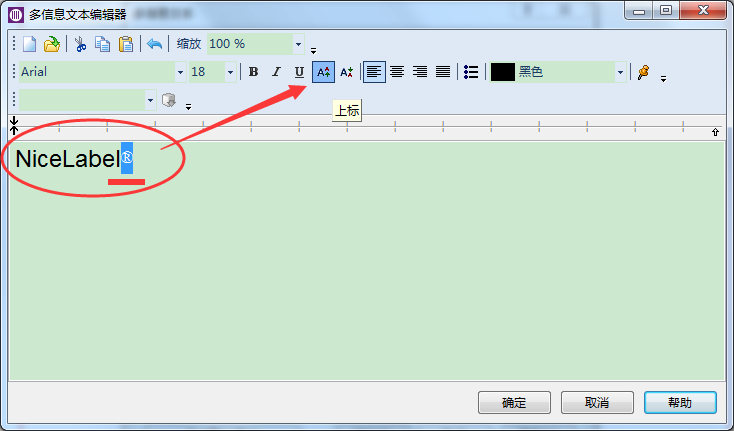Image resolution: width=734 pixels, height=431 pixels.
Task: Click the highlighted ® symbol
Action: [x=127, y=158]
